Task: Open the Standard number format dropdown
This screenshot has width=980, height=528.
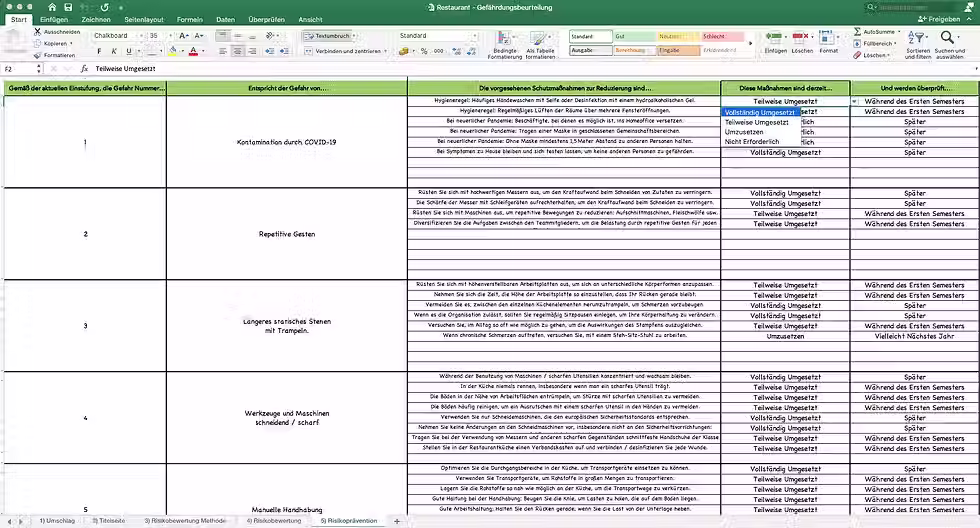Action: click(x=474, y=36)
